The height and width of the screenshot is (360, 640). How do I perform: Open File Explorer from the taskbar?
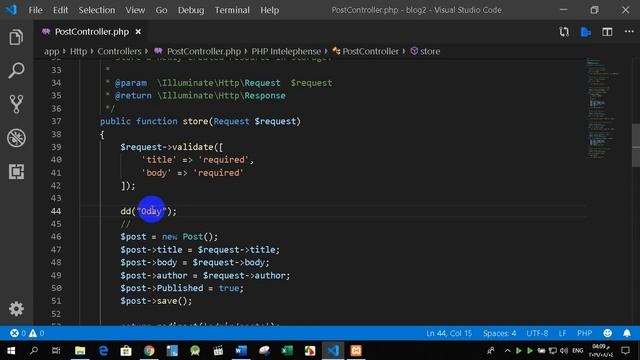[x=80, y=351]
